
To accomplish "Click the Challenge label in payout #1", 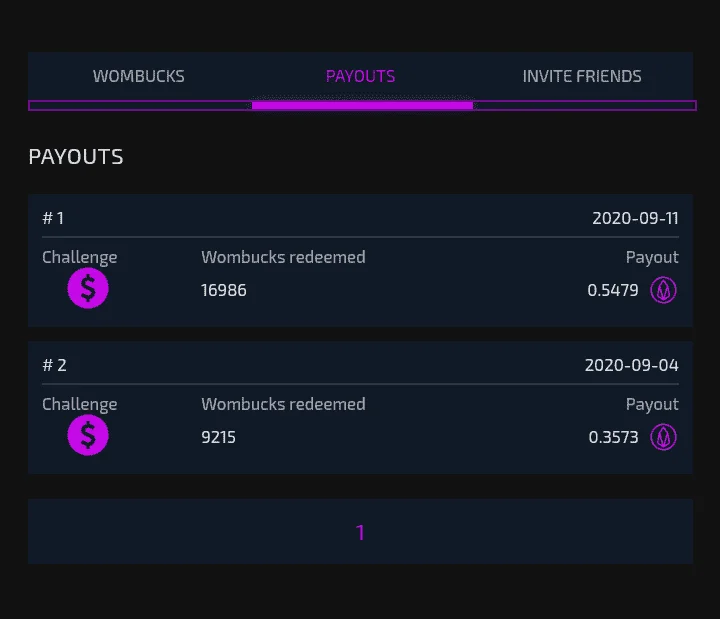I will click(x=80, y=258).
